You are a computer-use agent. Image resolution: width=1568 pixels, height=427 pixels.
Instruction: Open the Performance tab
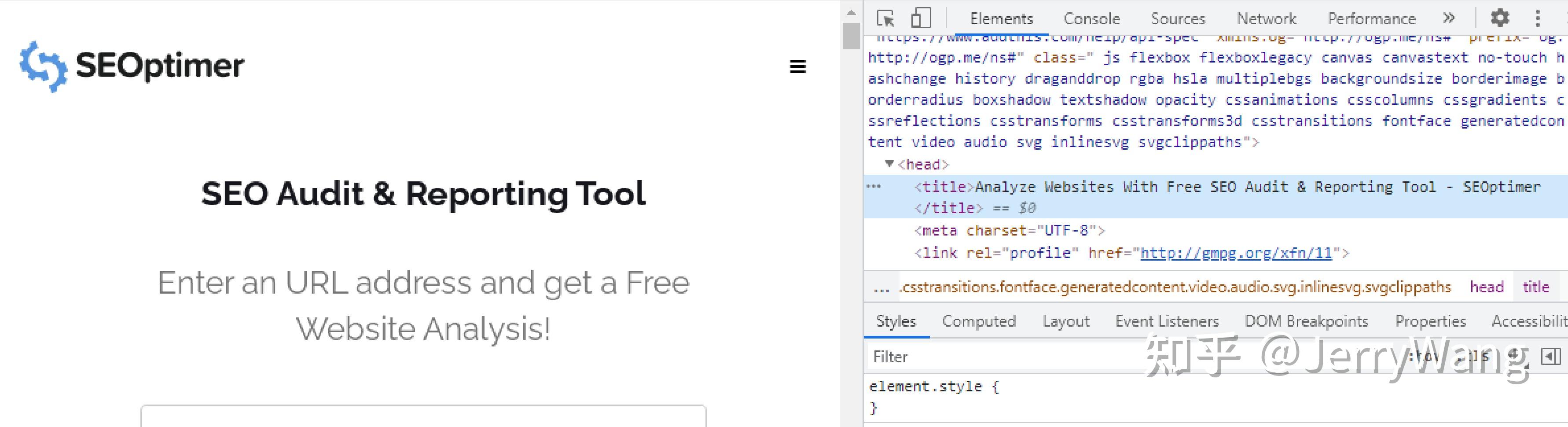coord(1371,19)
